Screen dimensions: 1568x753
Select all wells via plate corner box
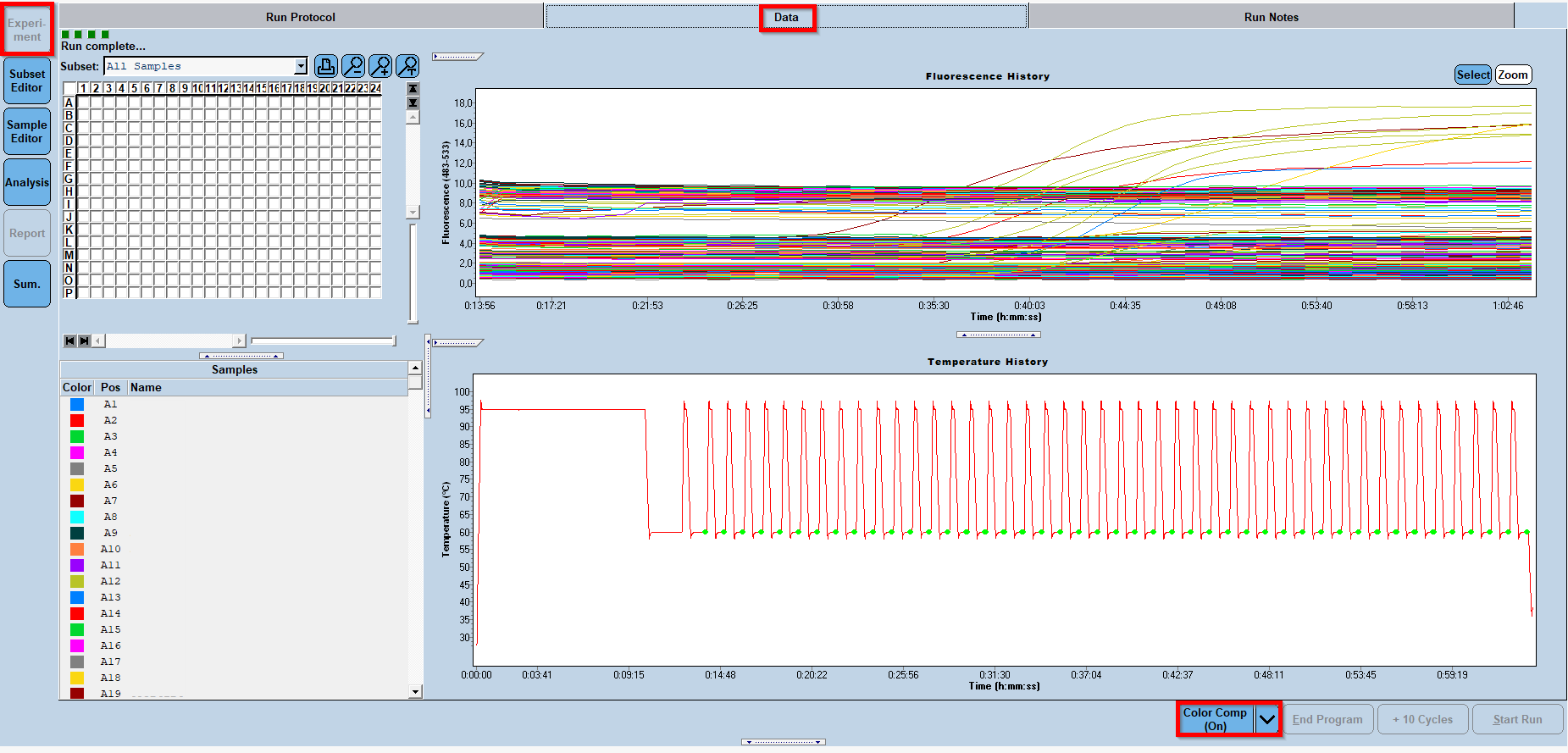click(x=69, y=88)
